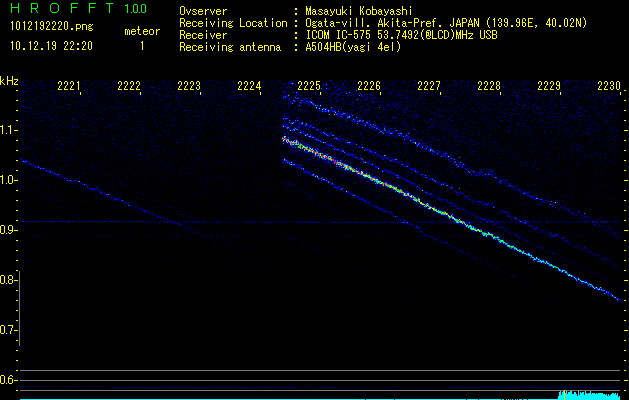629x400 pixels.
Task: Click the 2224 time axis marker
Action: tap(249, 85)
